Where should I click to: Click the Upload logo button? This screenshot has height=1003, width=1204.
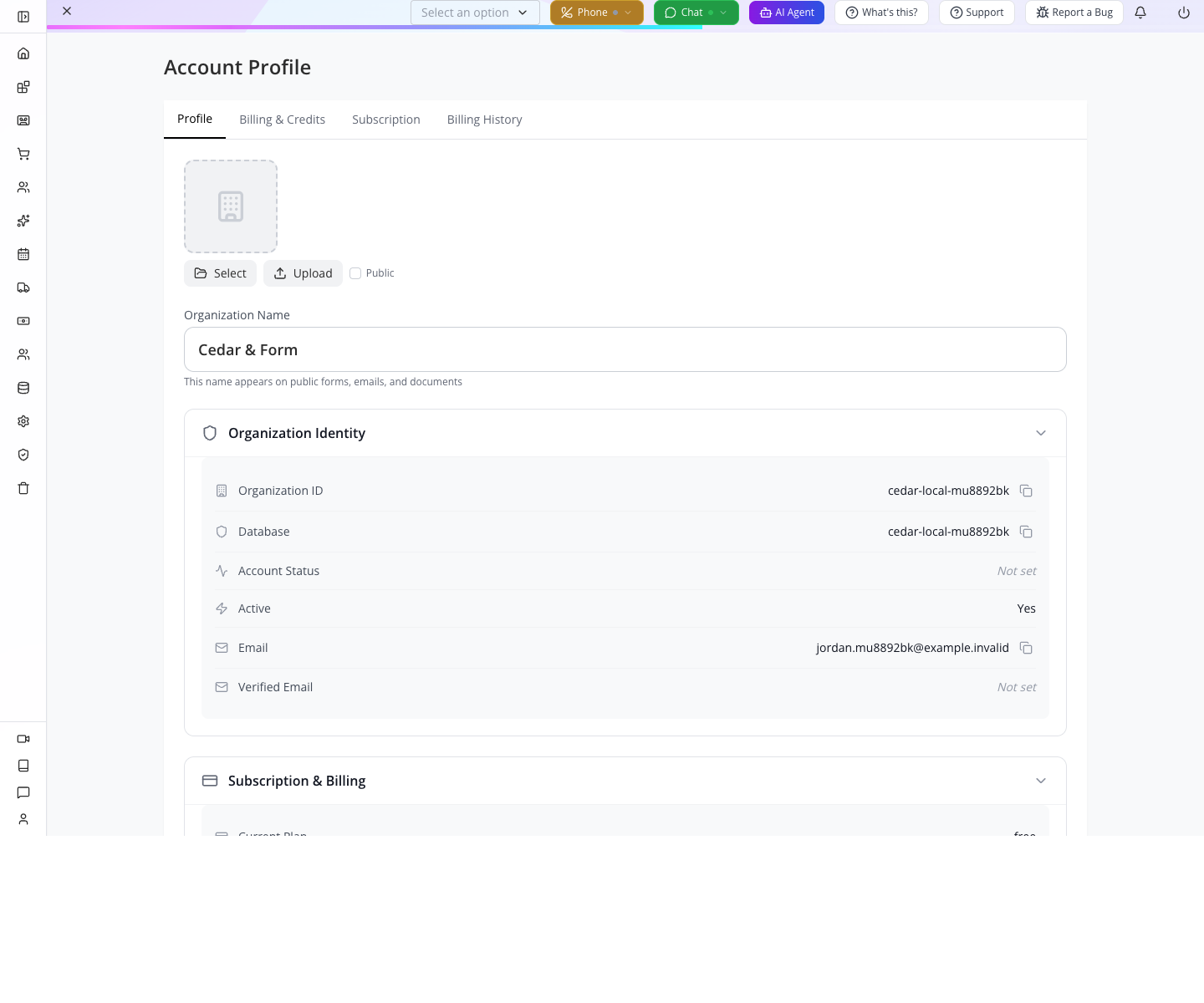tap(303, 273)
